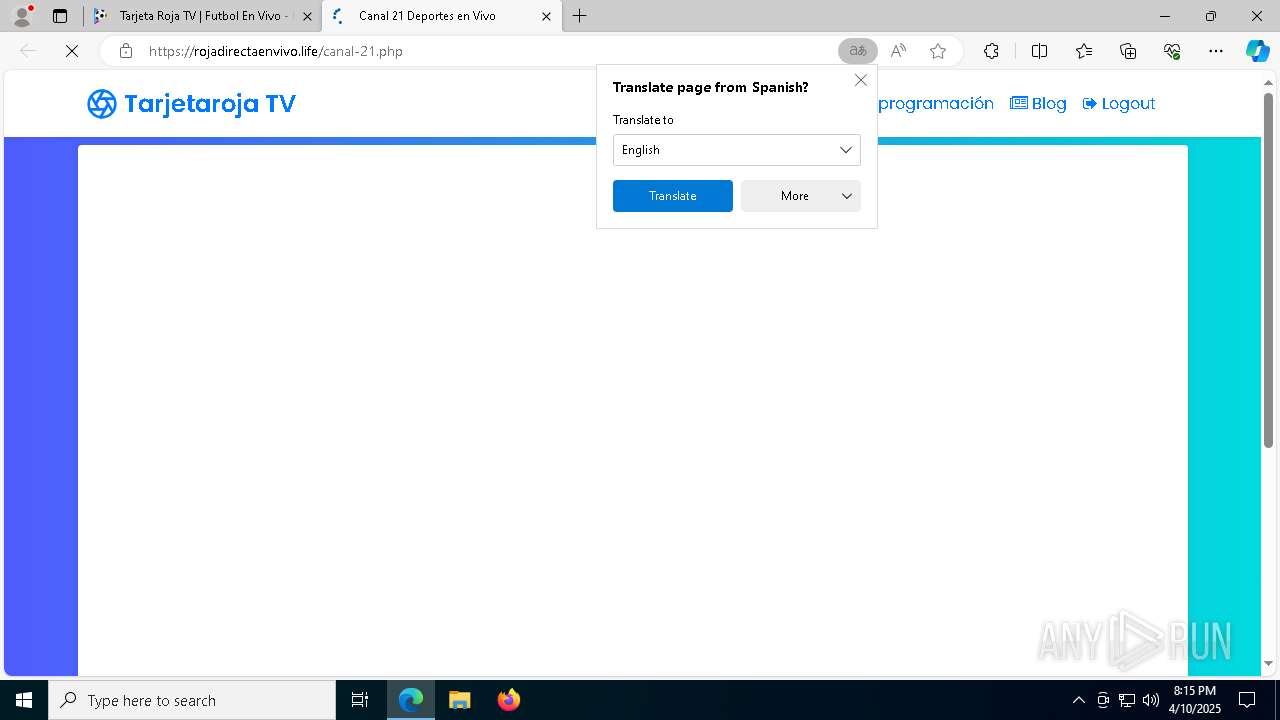This screenshot has height=720, width=1280.
Task: Click the taskbar search box
Action: pos(192,700)
